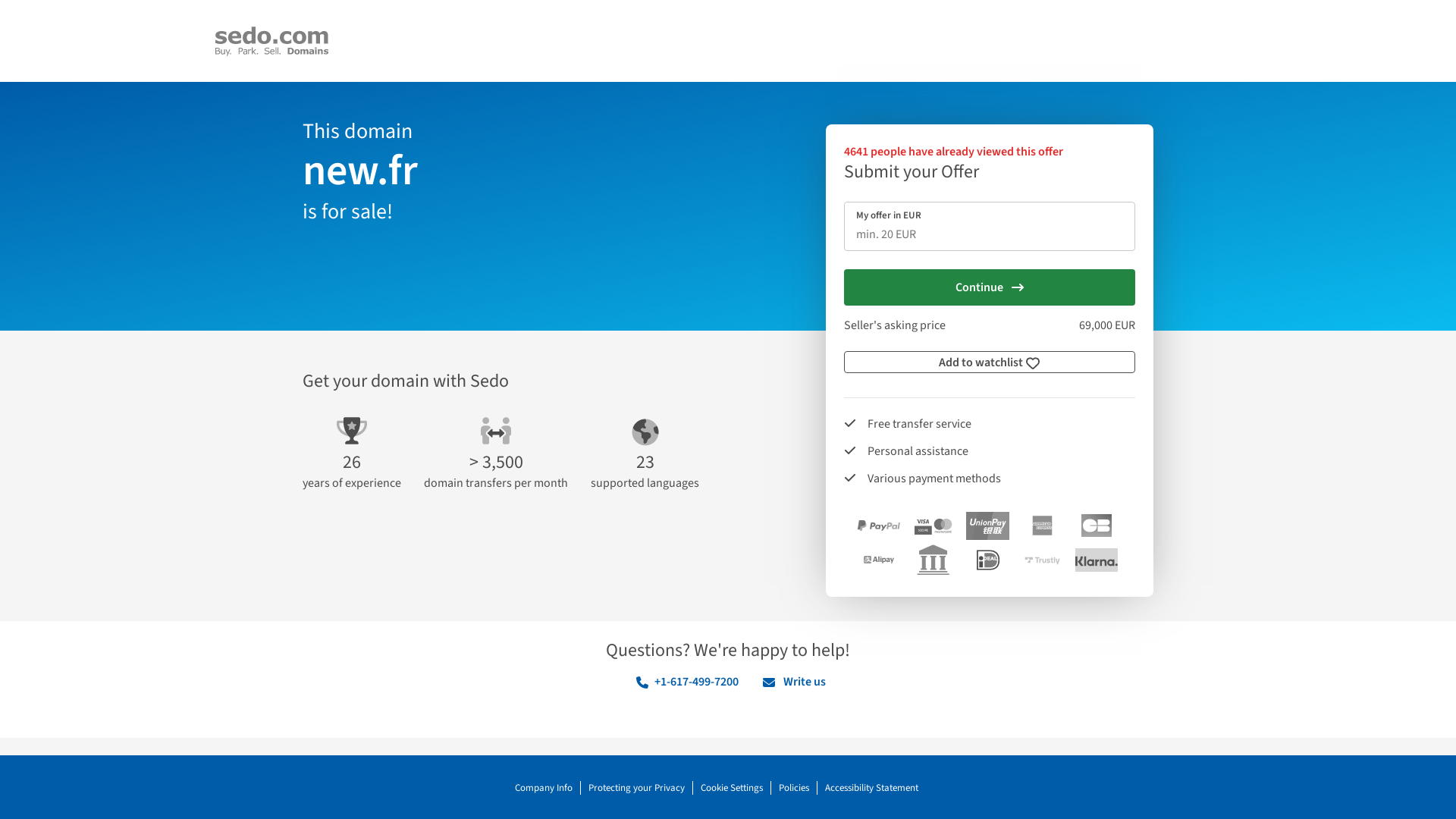The height and width of the screenshot is (819, 1456).
Task: Open the Accessibility Statement link
Action: (871, 788)
